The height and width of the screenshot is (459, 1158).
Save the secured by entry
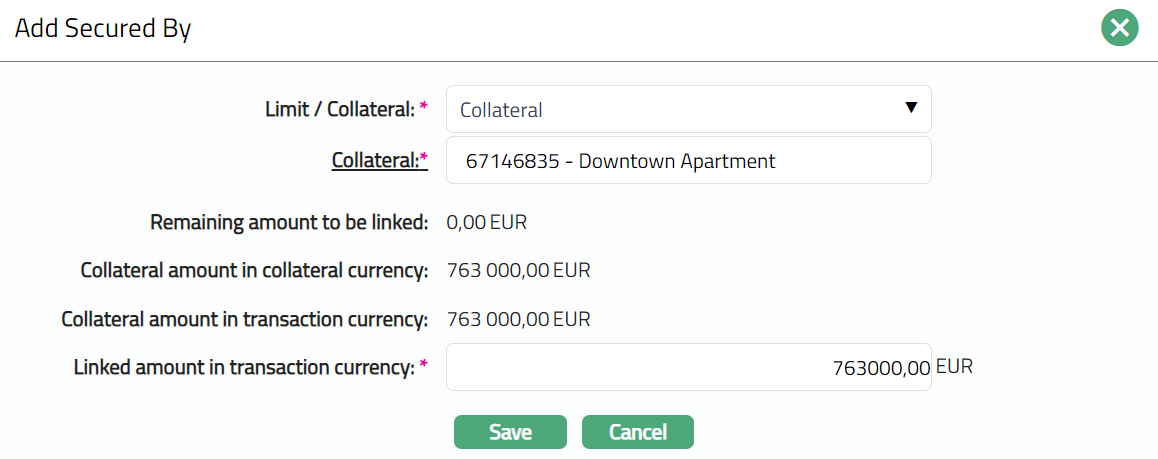[510, 432]
